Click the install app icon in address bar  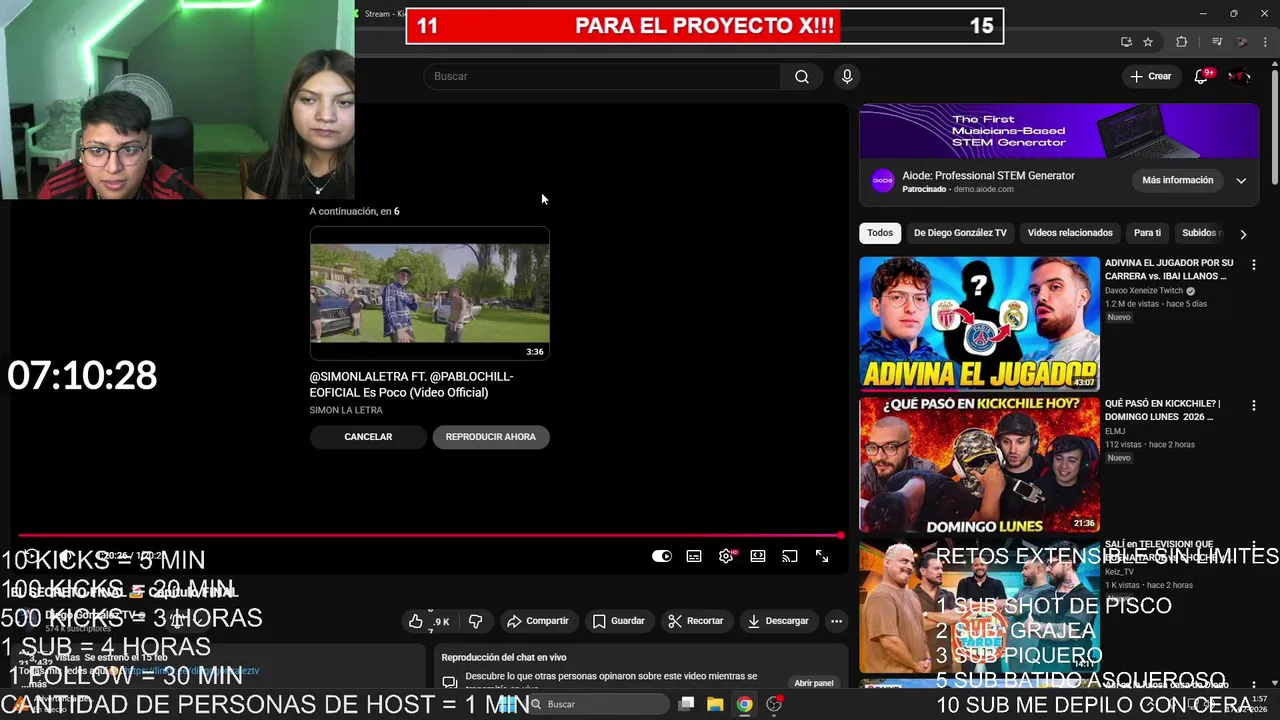click(1126, 42)
